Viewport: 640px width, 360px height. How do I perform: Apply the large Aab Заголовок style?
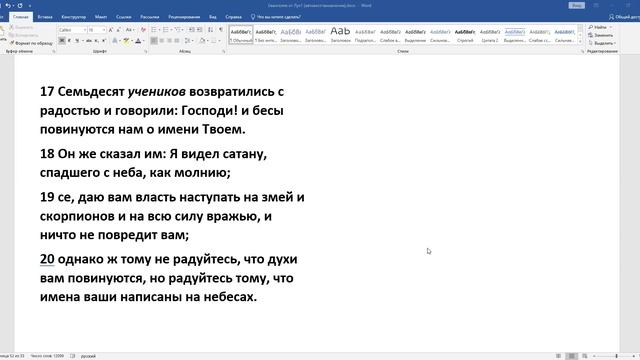click(340, 35)
